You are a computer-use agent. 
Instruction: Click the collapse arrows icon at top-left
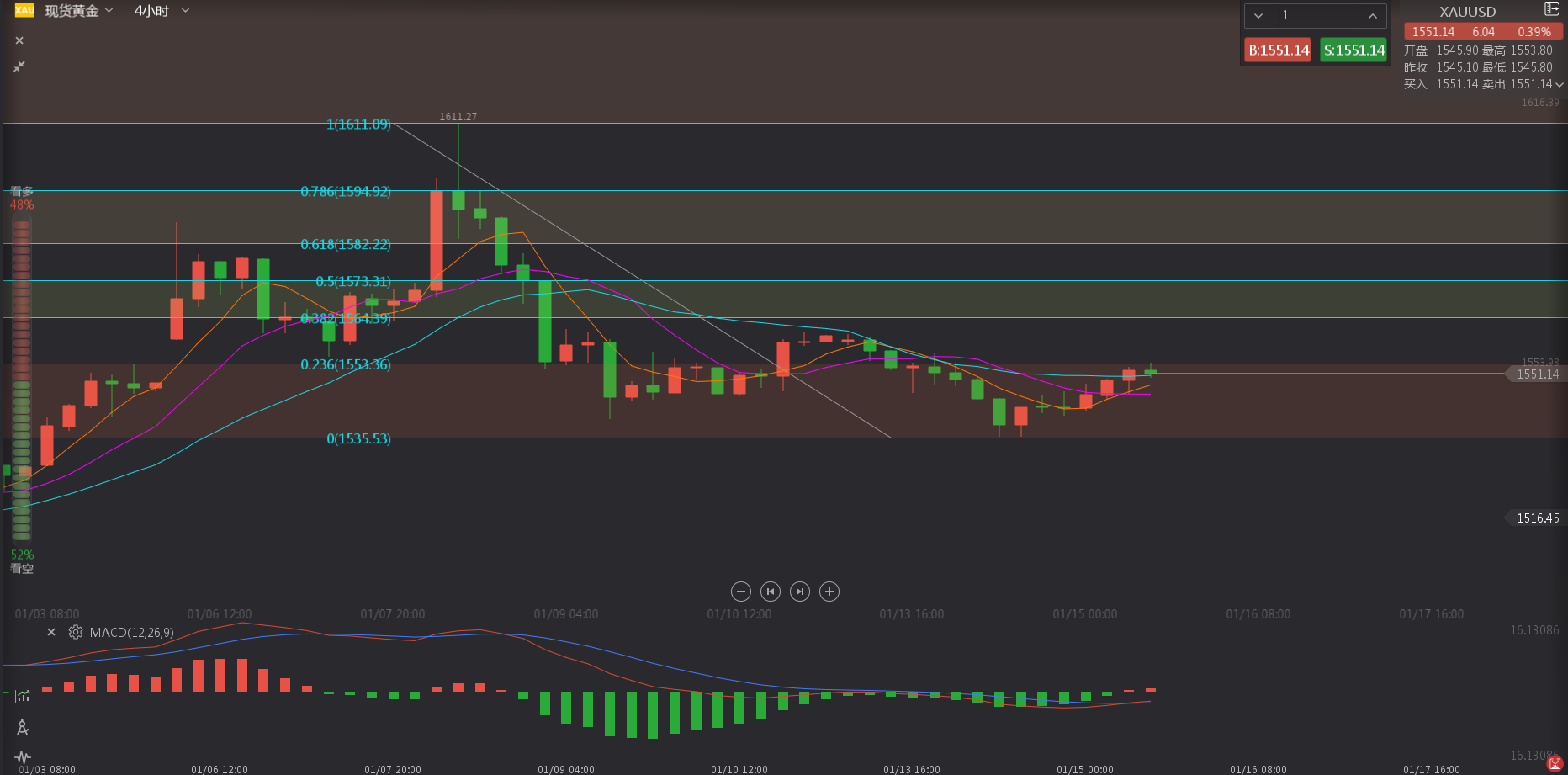coord(19,66)
